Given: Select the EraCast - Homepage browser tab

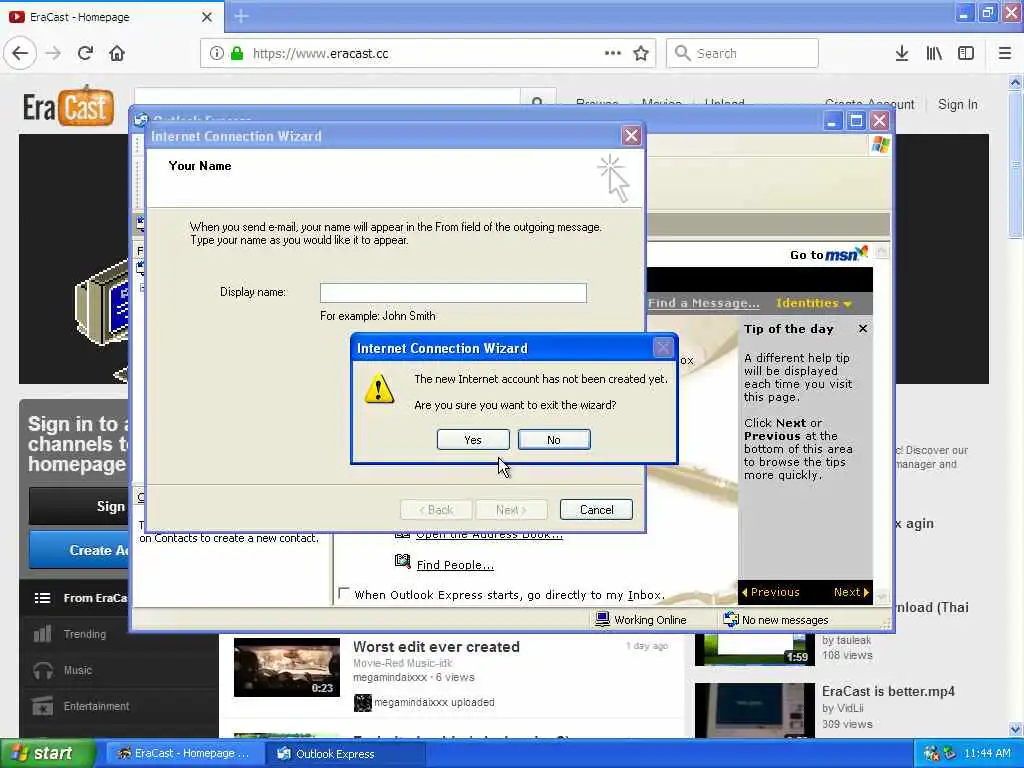Looking at the screenshot, I should click(112, 17).
